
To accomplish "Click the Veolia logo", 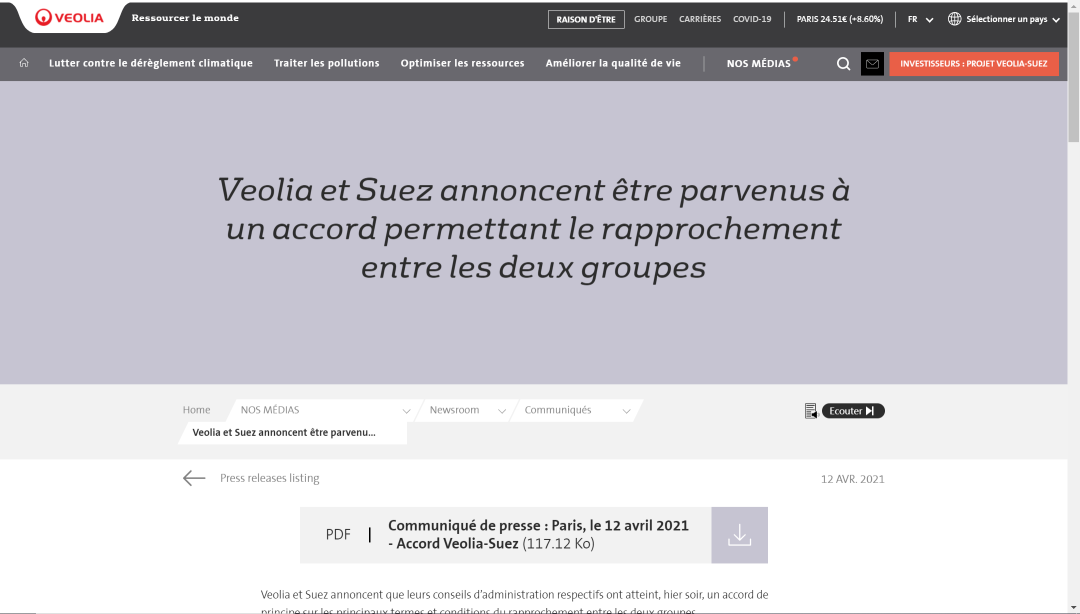I will coord(69,18).
